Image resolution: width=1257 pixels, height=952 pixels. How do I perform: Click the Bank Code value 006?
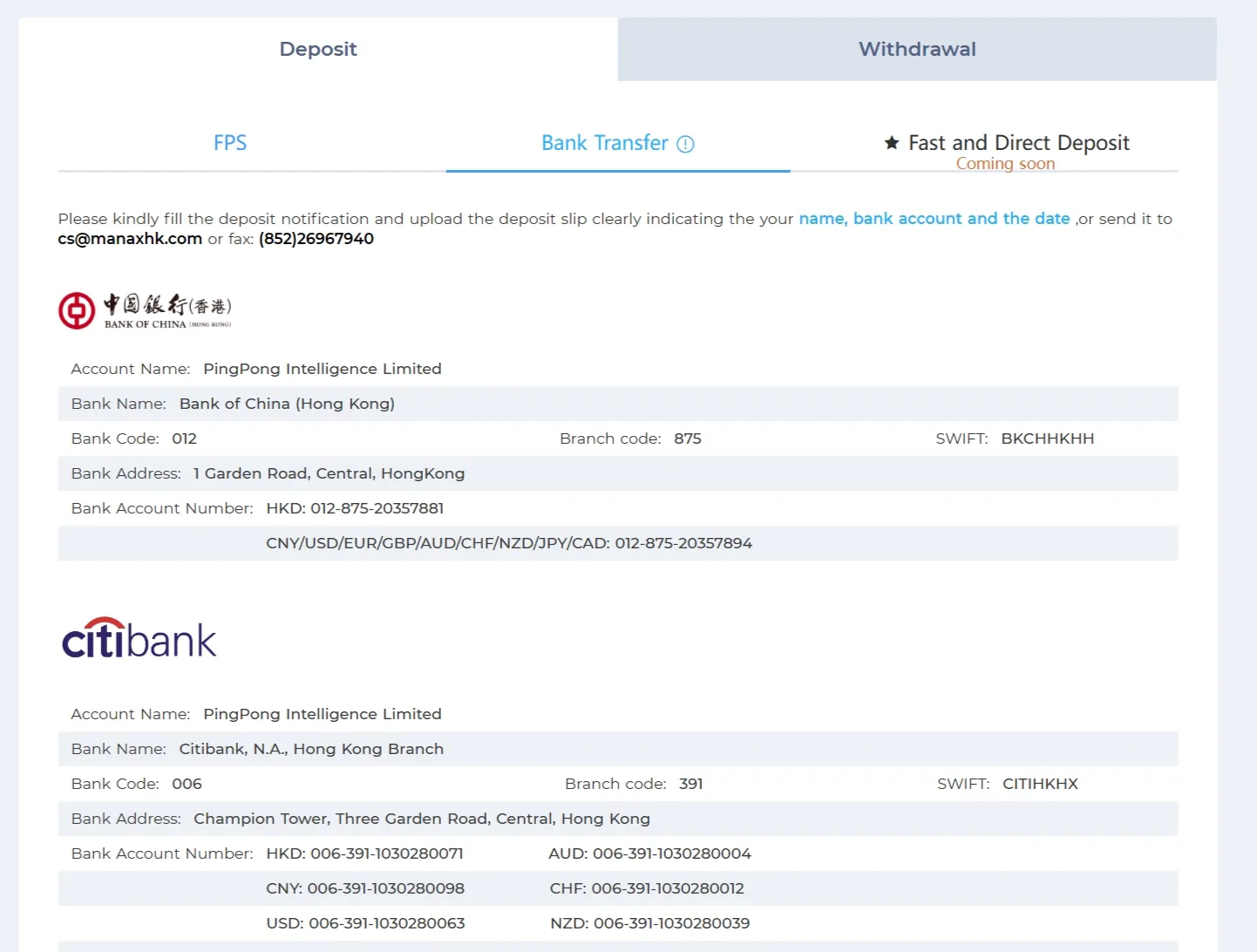187,784
